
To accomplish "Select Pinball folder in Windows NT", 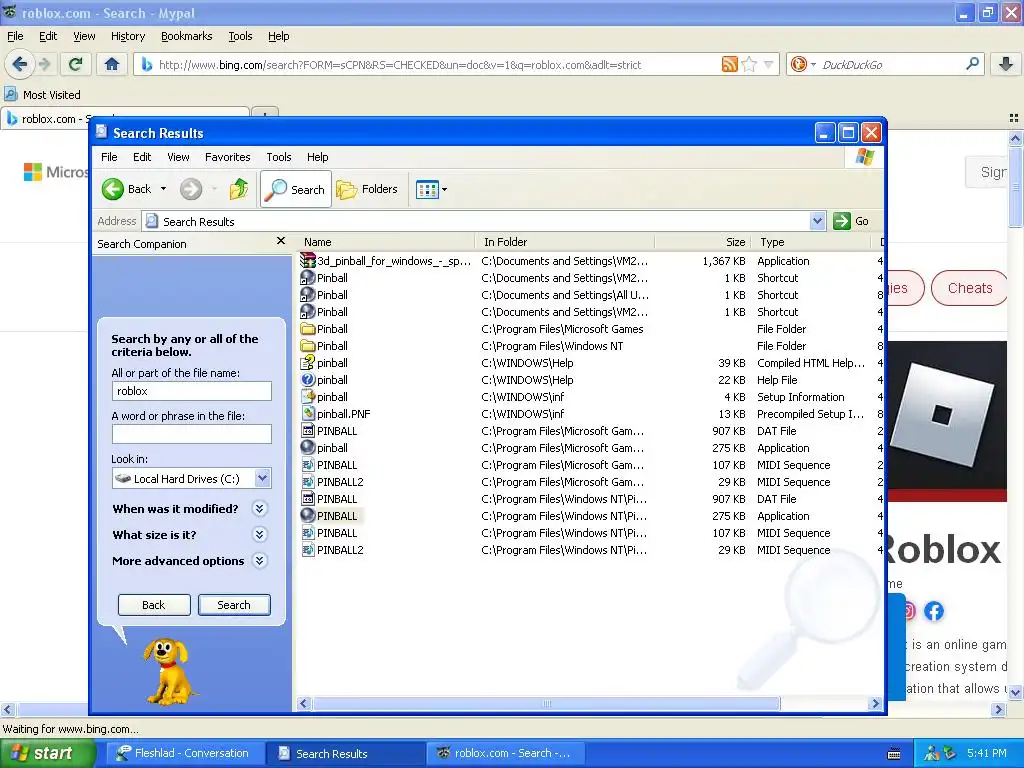I will 332,346.
